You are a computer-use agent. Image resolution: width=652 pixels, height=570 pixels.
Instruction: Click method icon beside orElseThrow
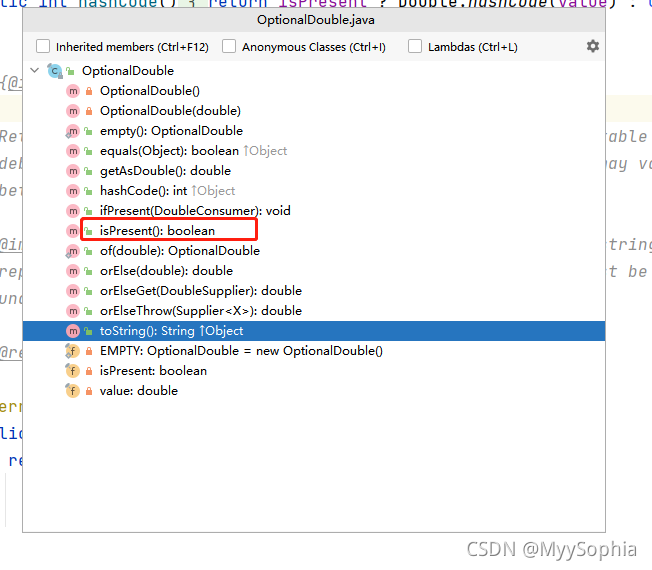click(x=73, y=311)
